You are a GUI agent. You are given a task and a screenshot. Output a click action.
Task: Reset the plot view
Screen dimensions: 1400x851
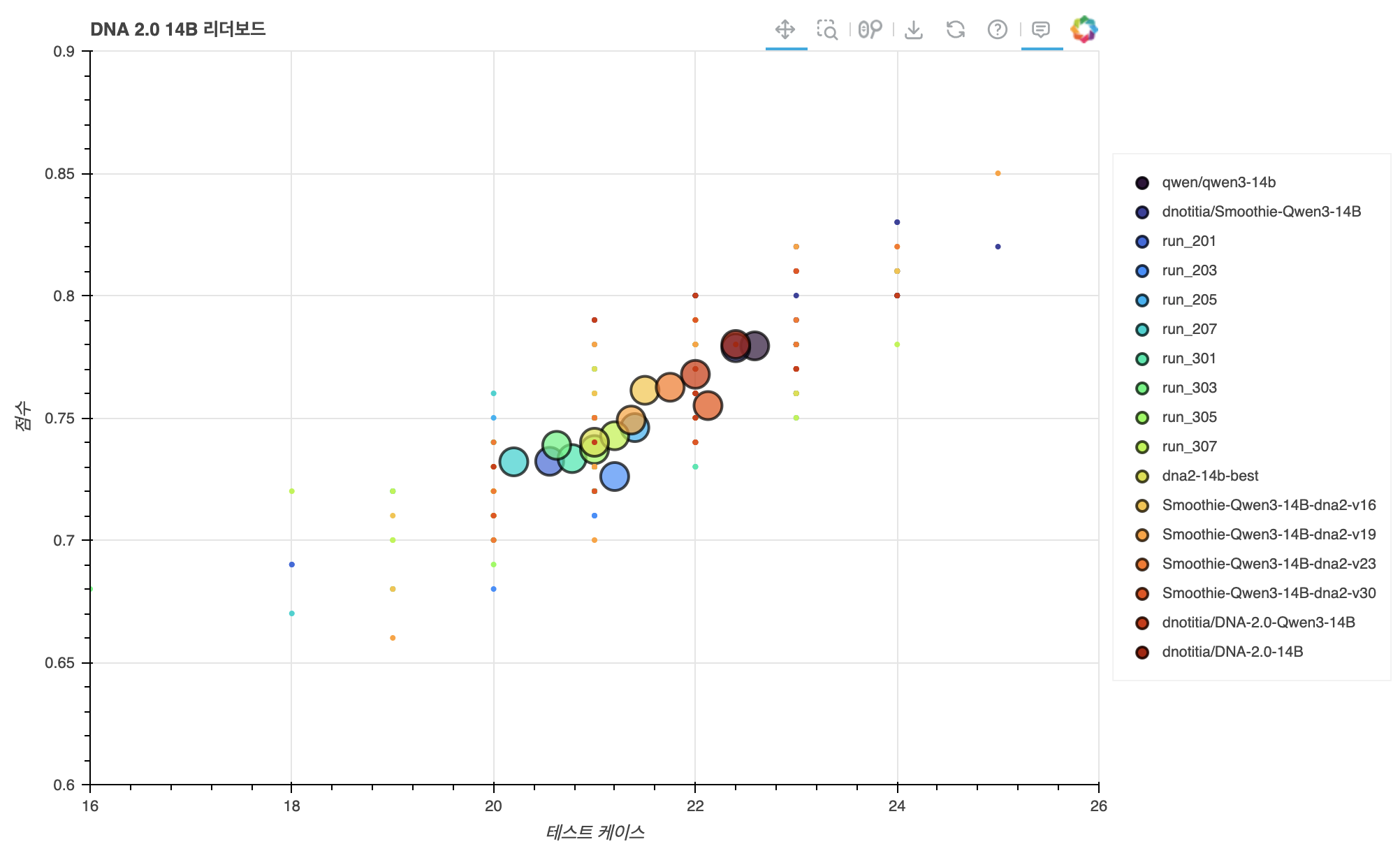[x=955, y=29]
